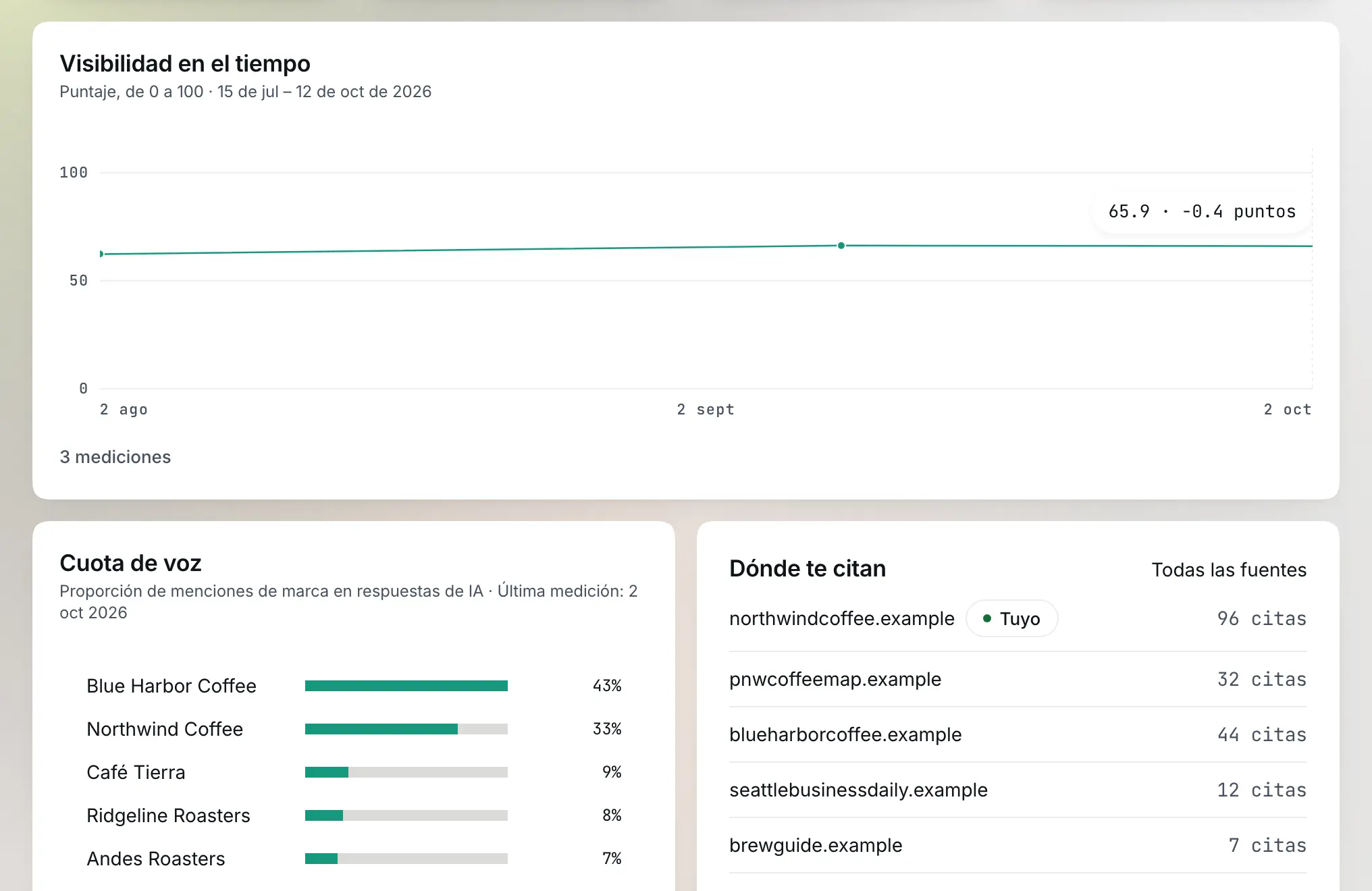Viewport: 1372px width, 891px height.
Task: Select the middle September data point on chart
Action: point(841,246)
